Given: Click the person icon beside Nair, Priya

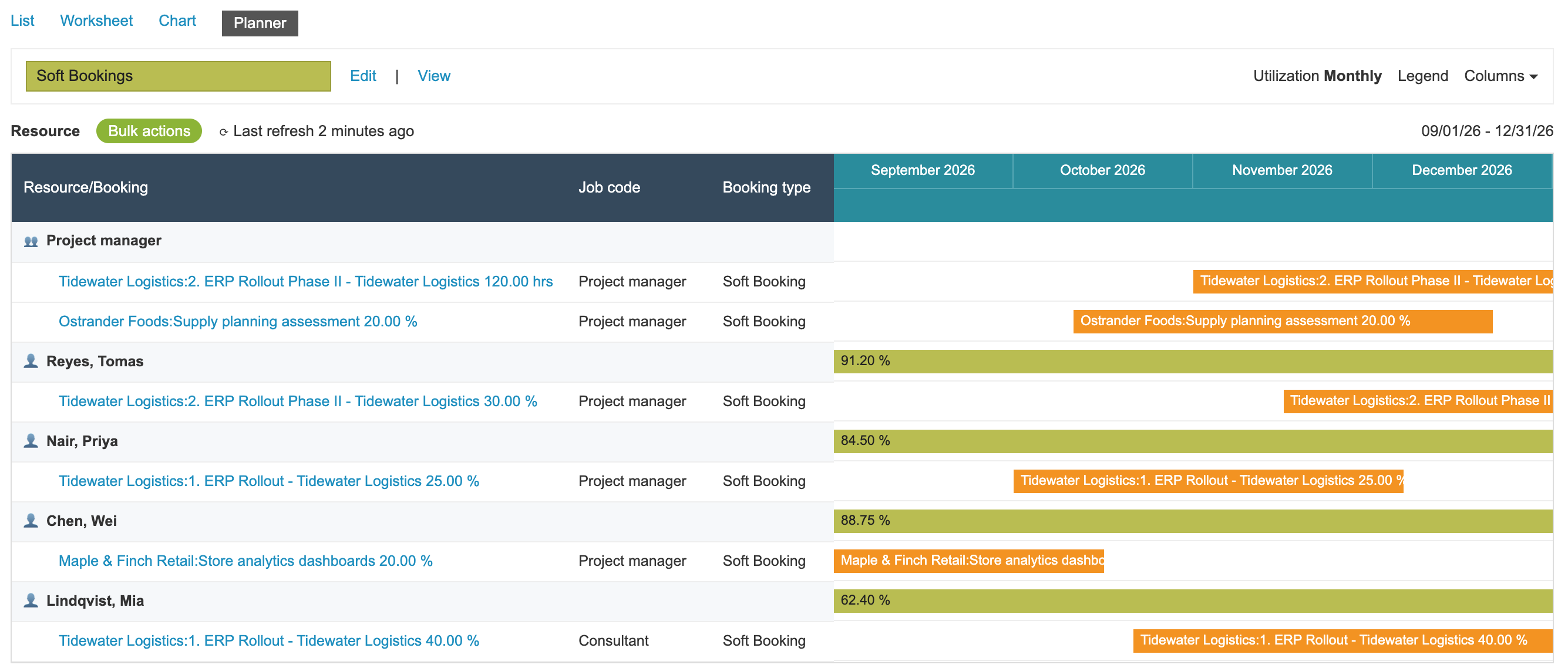Looking at the screenshot, I should 31,440.
